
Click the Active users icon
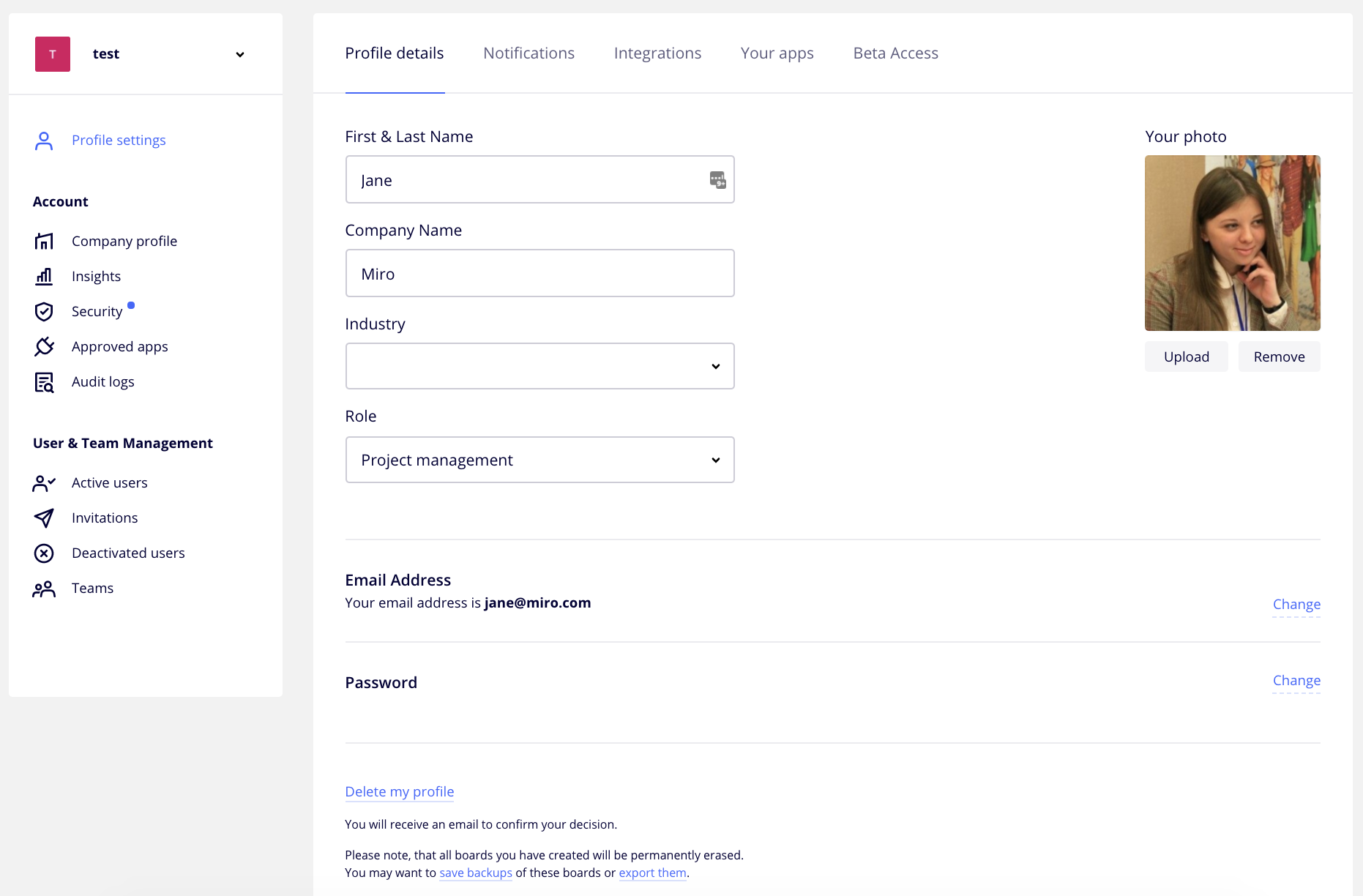point(44,483)
